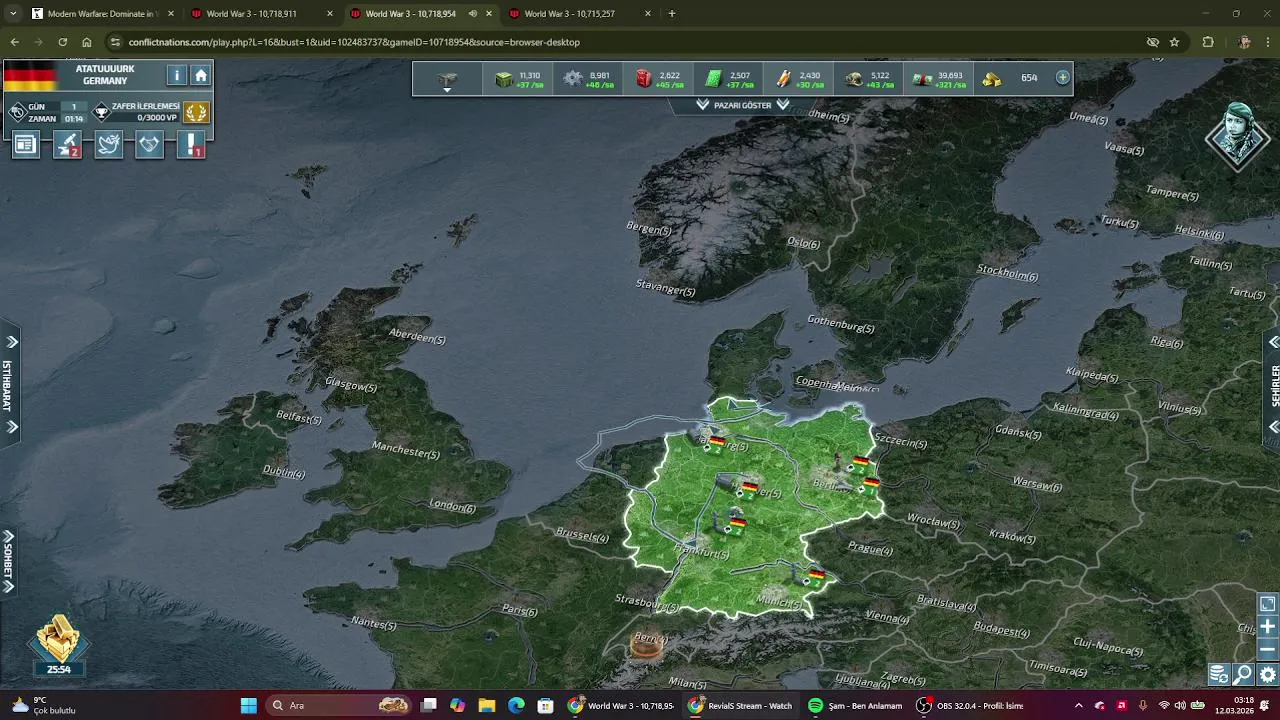
Task: Click the manpower helmet resource 5,122
Action: pos(868,79)
